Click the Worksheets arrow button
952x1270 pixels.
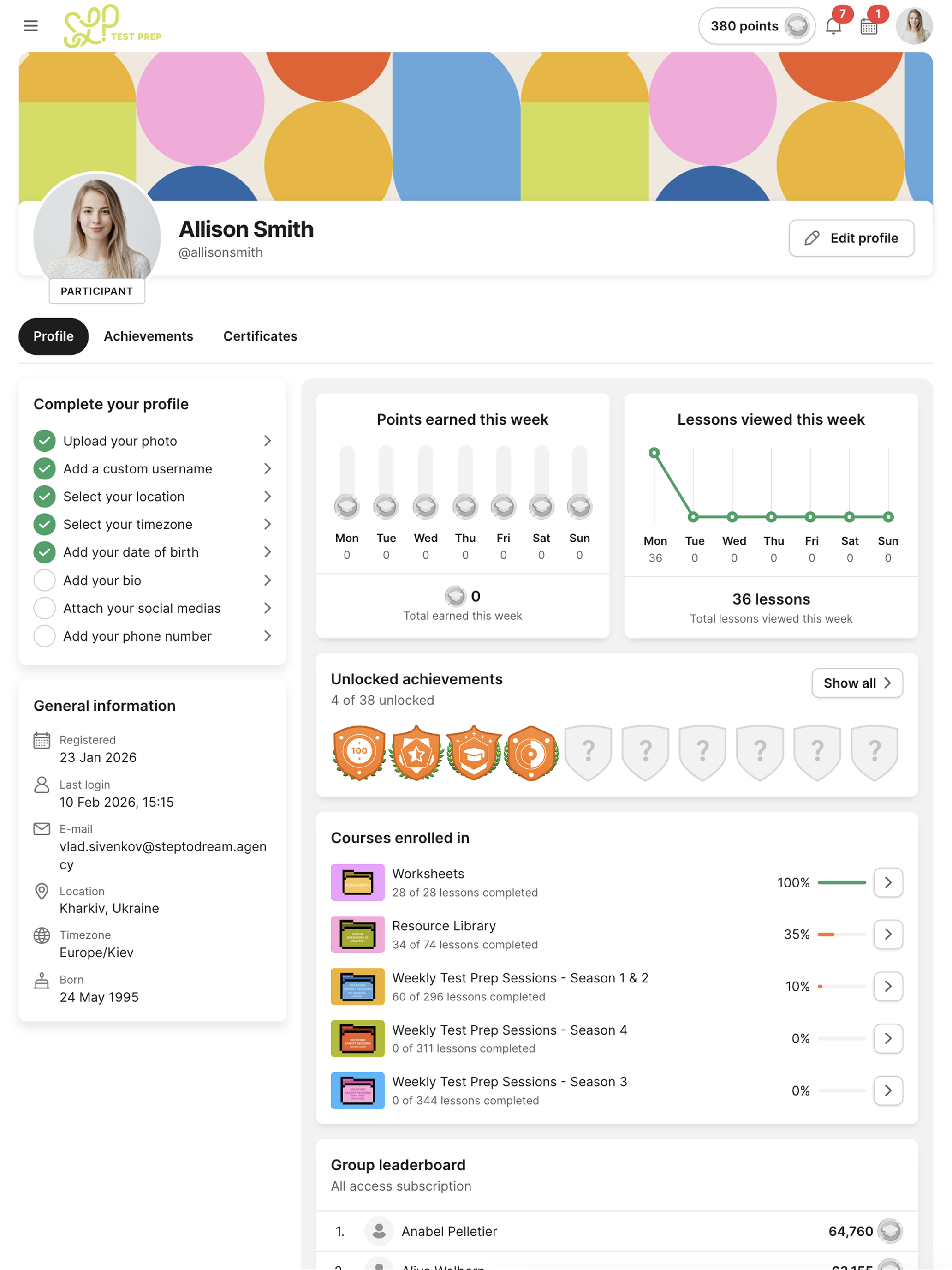coord(888,882)
